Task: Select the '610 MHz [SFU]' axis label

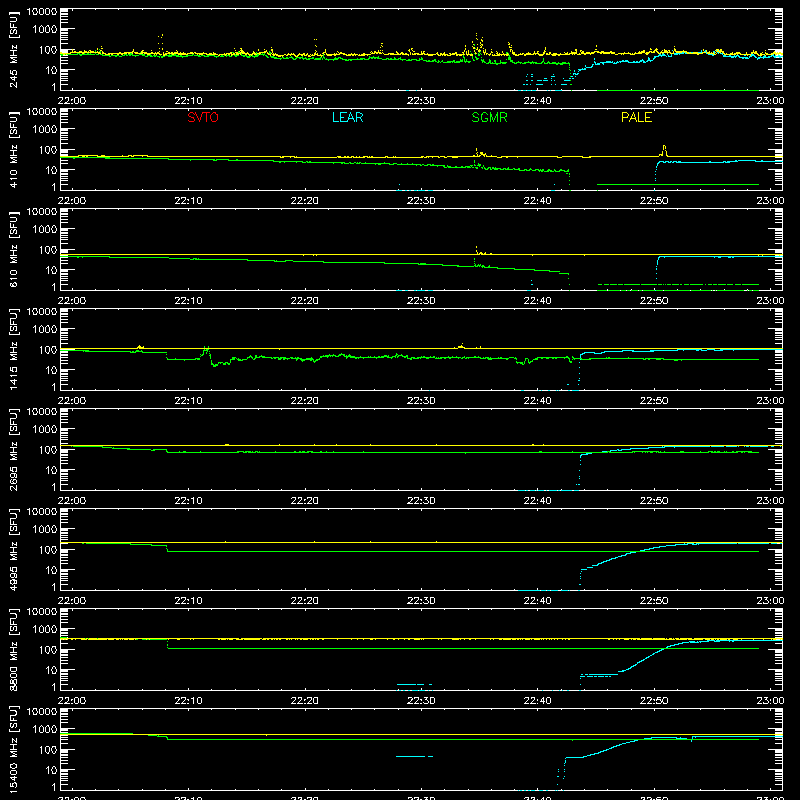Action: click(x=14, y=249)
